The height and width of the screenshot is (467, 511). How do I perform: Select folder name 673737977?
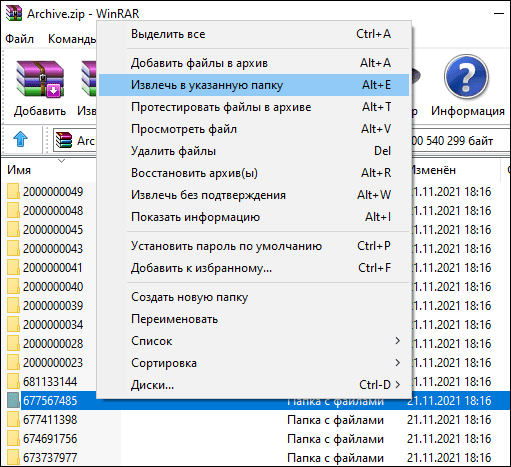[50, 458]
